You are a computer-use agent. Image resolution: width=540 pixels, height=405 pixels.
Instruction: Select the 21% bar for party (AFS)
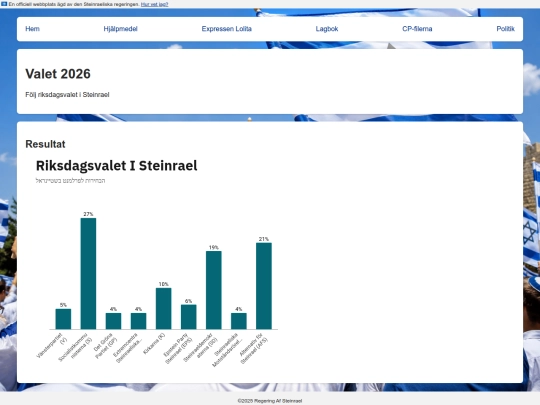[x=264, y=286]
